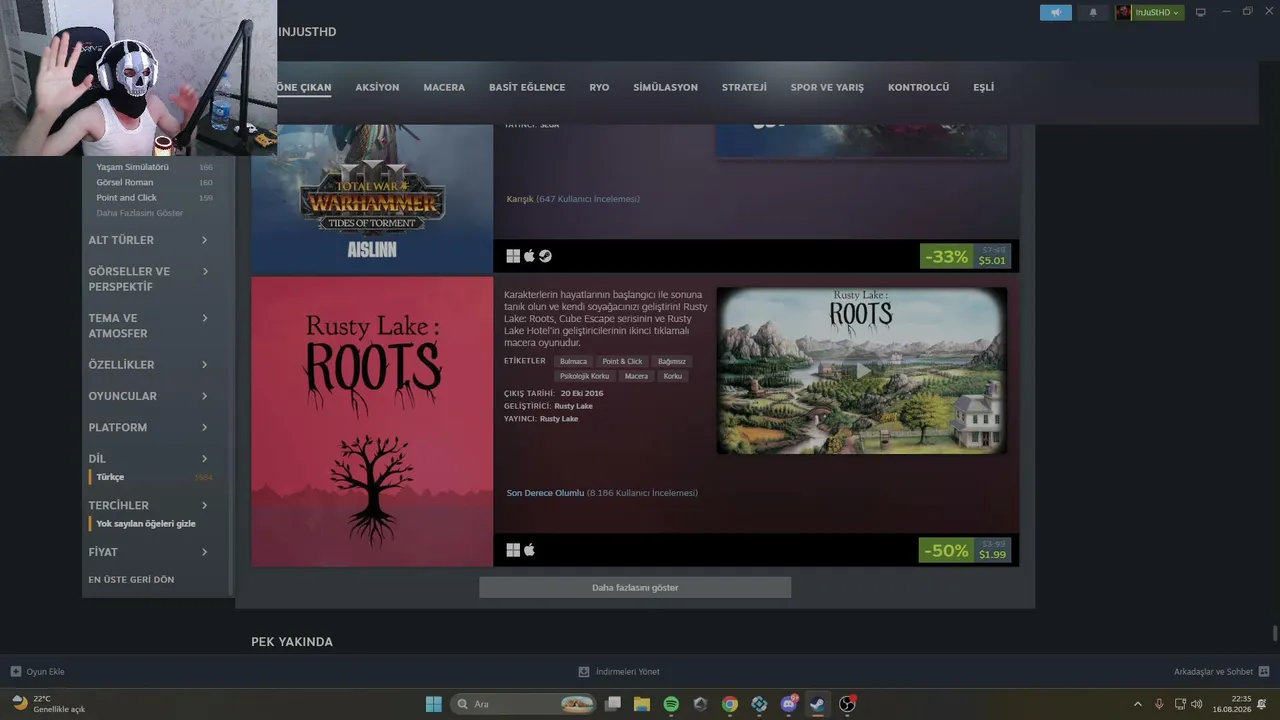1280x720 pixels.
Task: Open Son Derece Olumlu reviews summary
Action: tap(545, 493)
